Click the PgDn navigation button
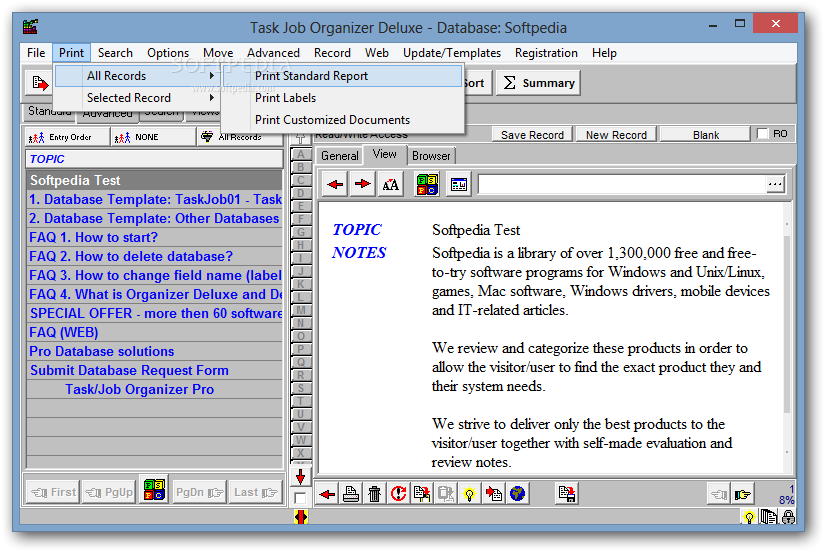 199,493
